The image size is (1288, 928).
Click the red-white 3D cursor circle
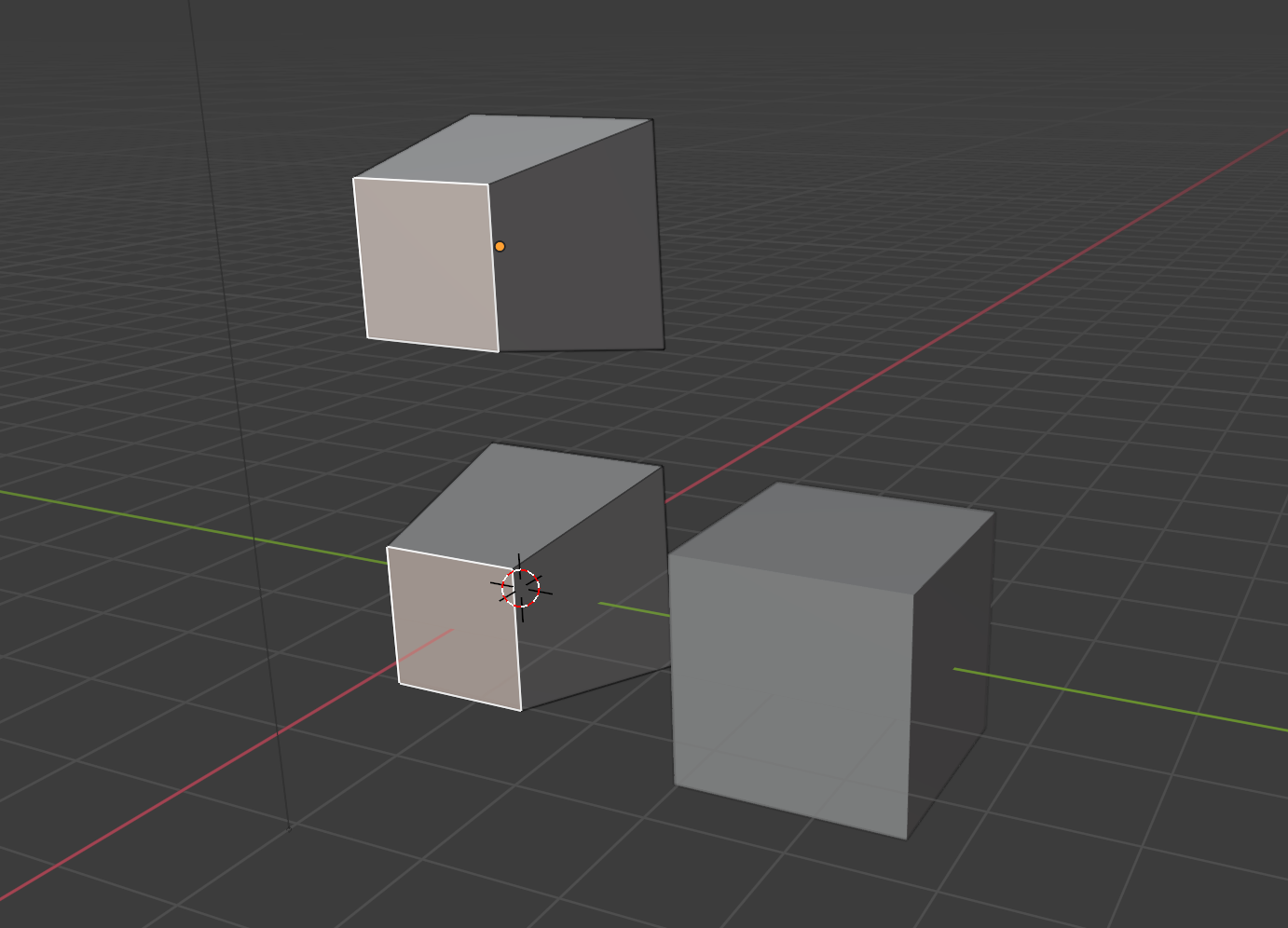click(x=521, y=588)
